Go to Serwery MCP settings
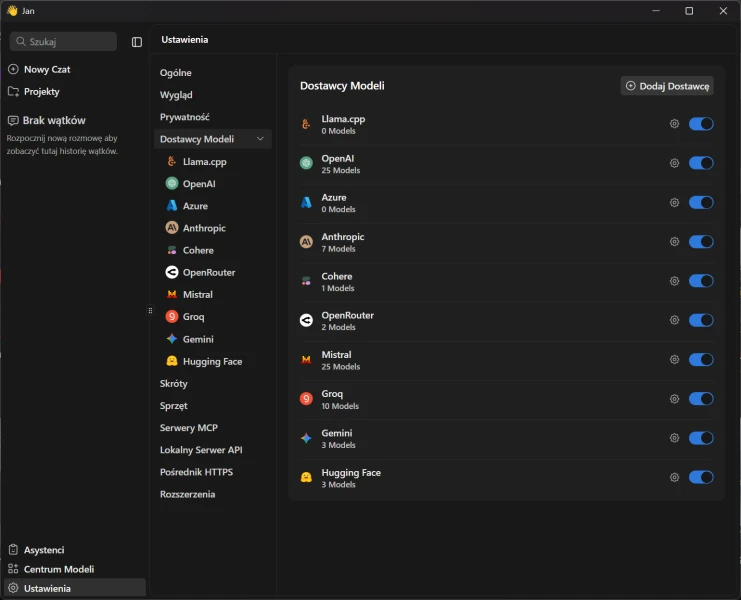Viewport: 741px width, 600px height. click(188, 428)
